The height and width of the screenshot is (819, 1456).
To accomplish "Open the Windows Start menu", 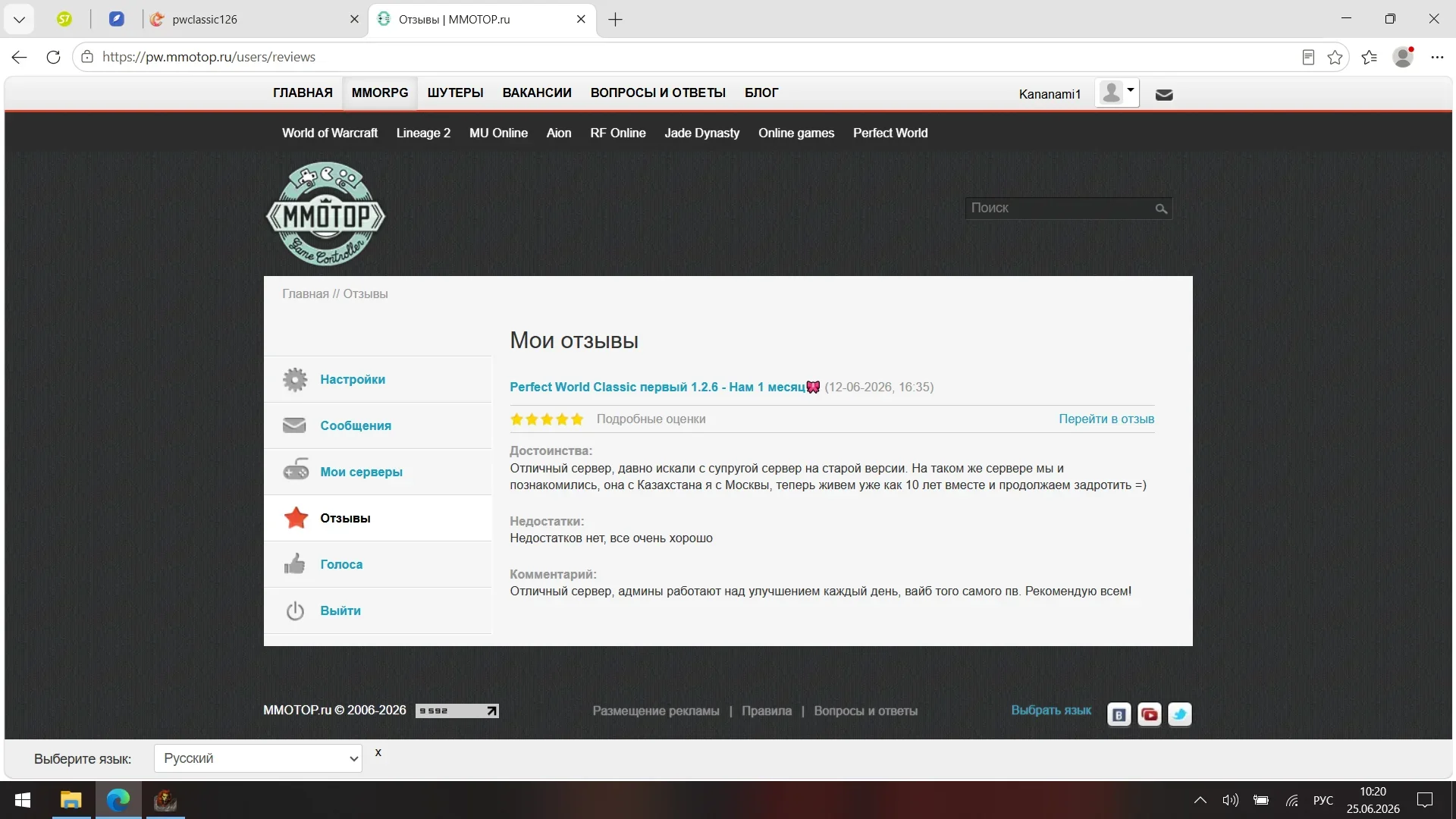I will point(23,800).
